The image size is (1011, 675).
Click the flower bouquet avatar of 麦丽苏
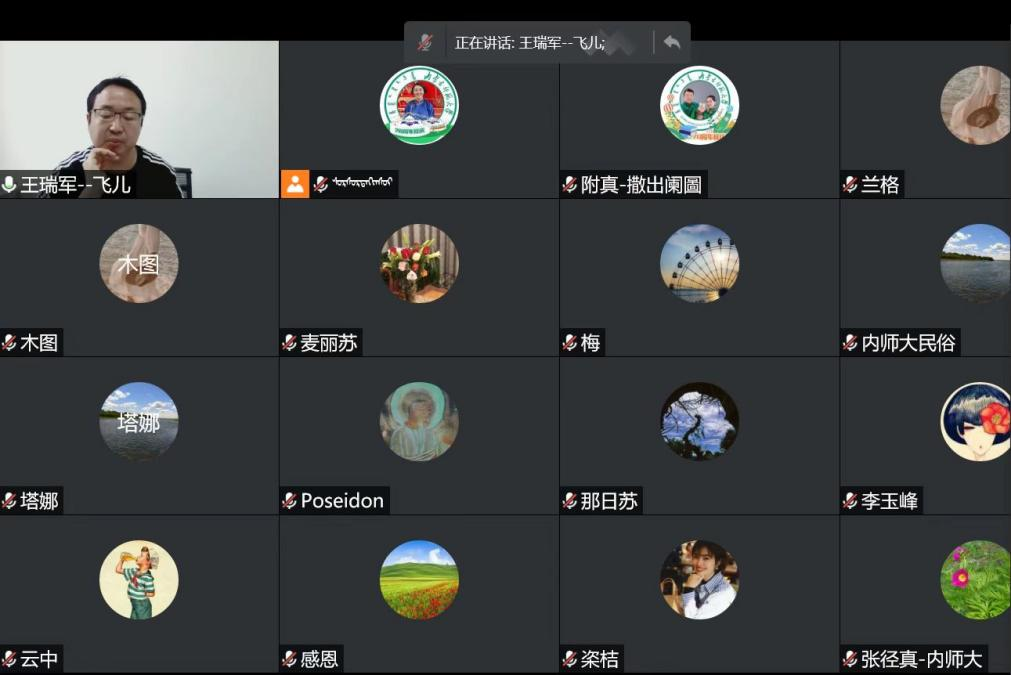point(419,263)
